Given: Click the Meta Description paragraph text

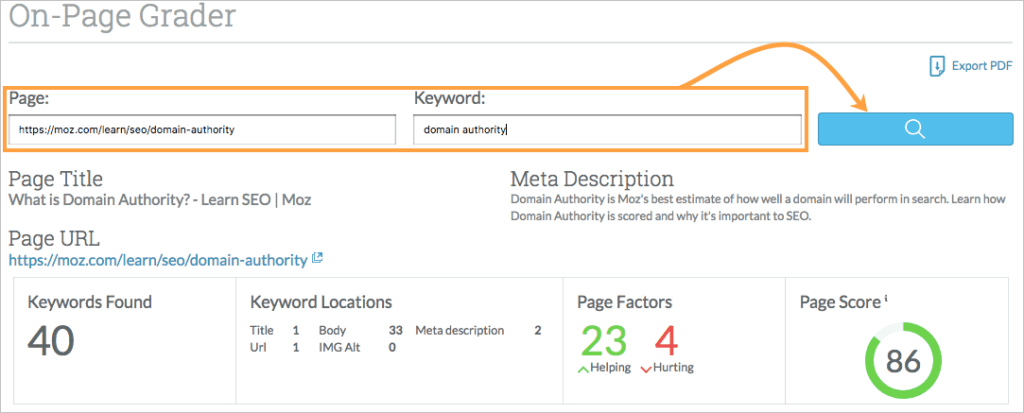Looking at the screenshot, I should coord(758,208).
